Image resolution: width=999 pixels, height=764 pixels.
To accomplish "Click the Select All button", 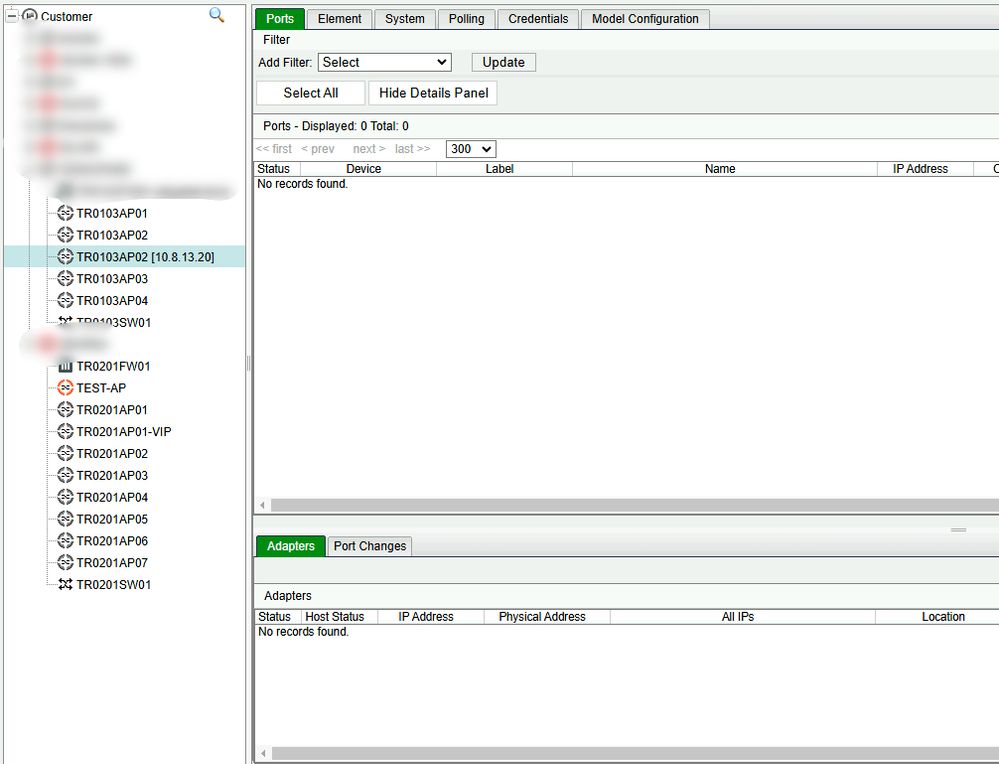I will tap(311, 93).
